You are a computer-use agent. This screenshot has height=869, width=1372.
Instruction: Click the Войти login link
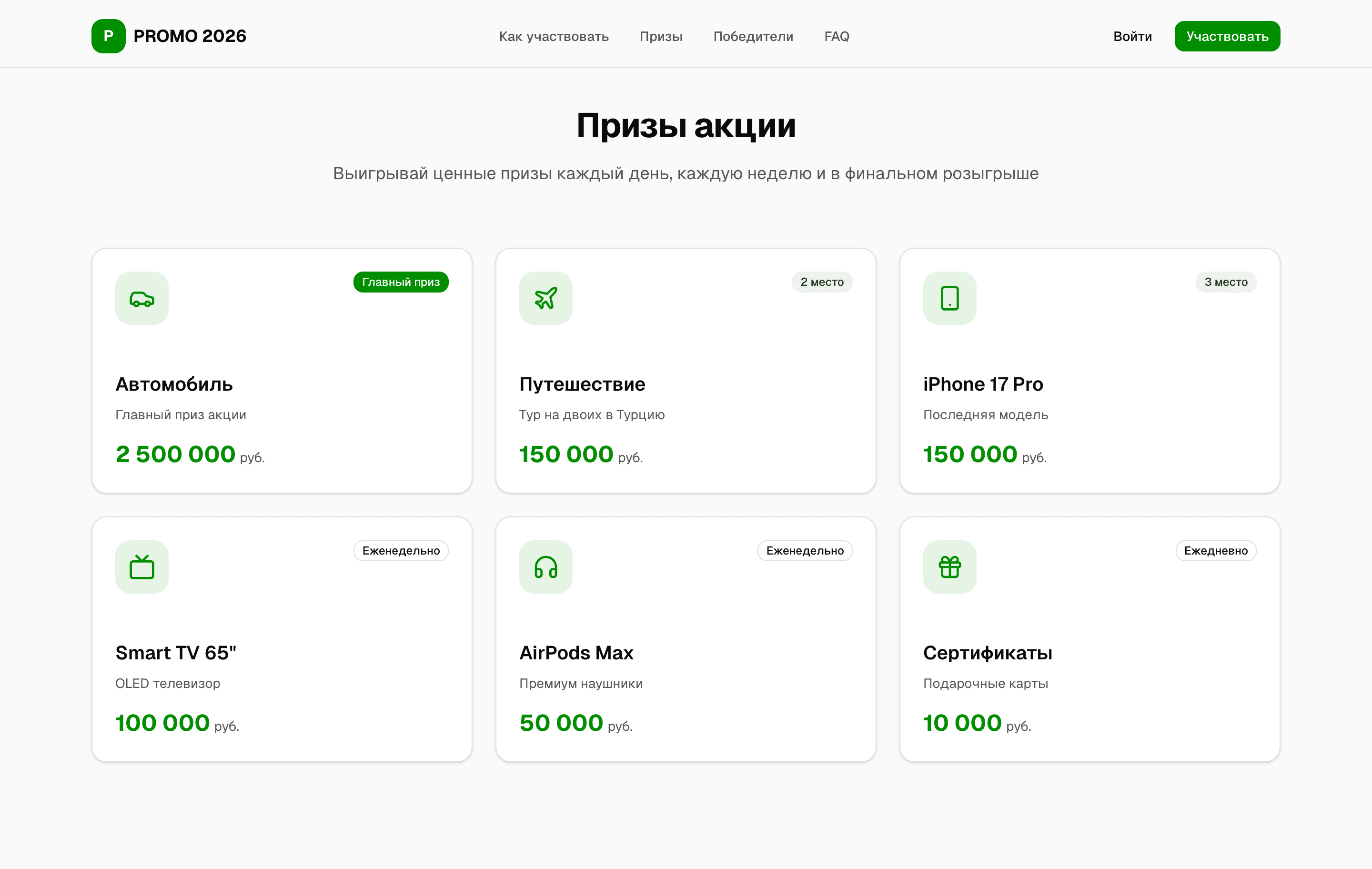tap(1133, 37)
